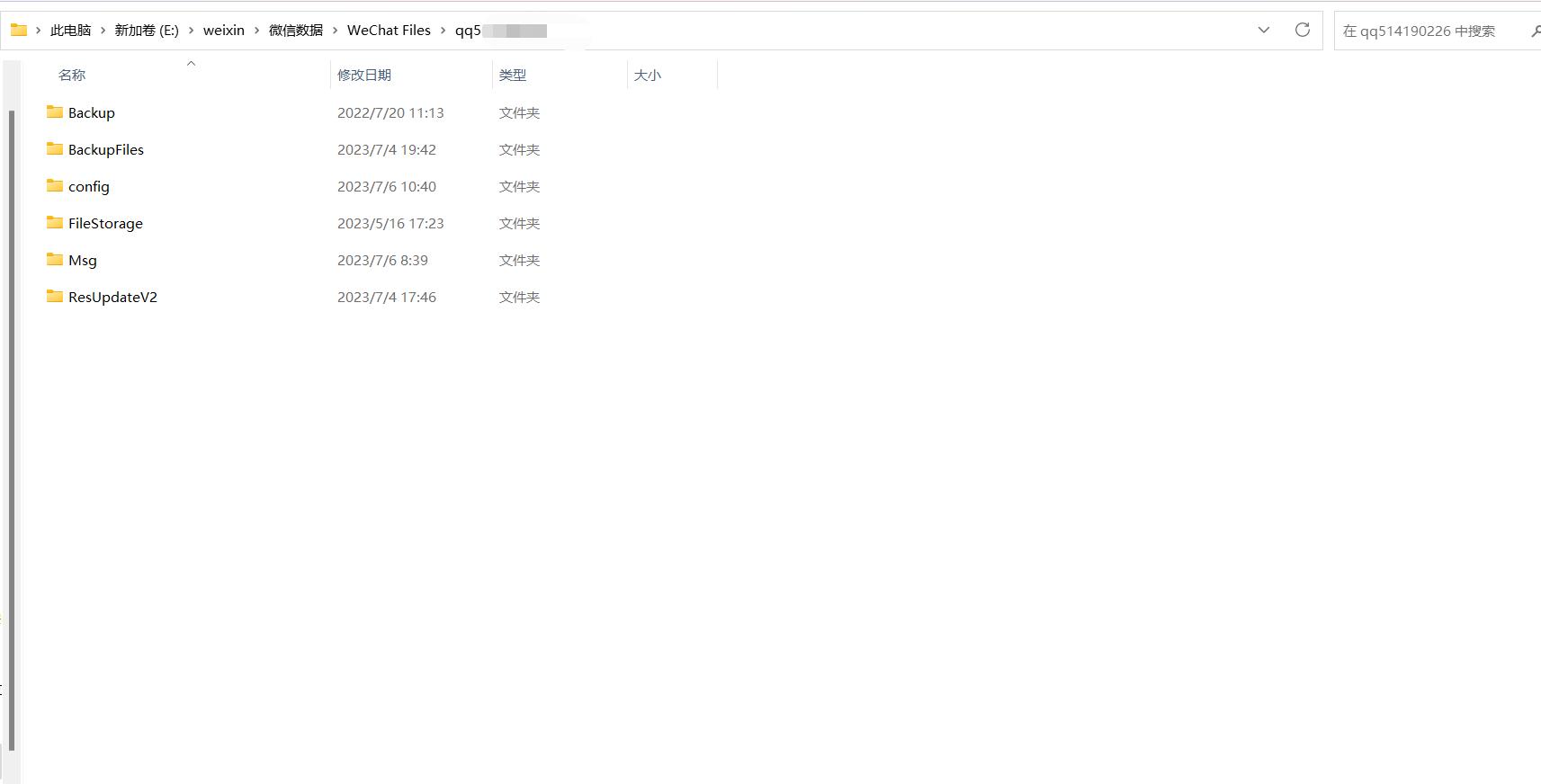Expand the chevron after weixin breadcrumb
1541x784 pixels.
tap(256, 31)
